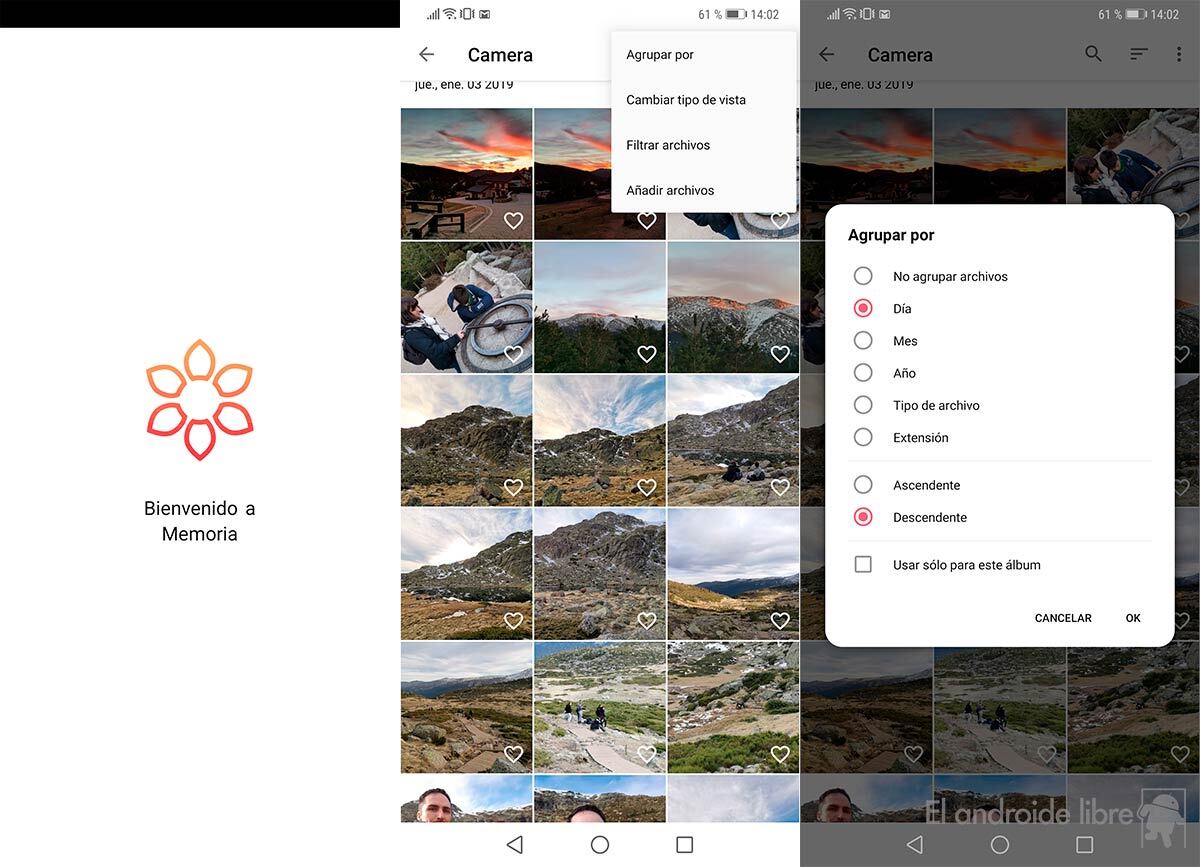
Task: Select 'Ascendente' sort order
Action: pos(863,485)
